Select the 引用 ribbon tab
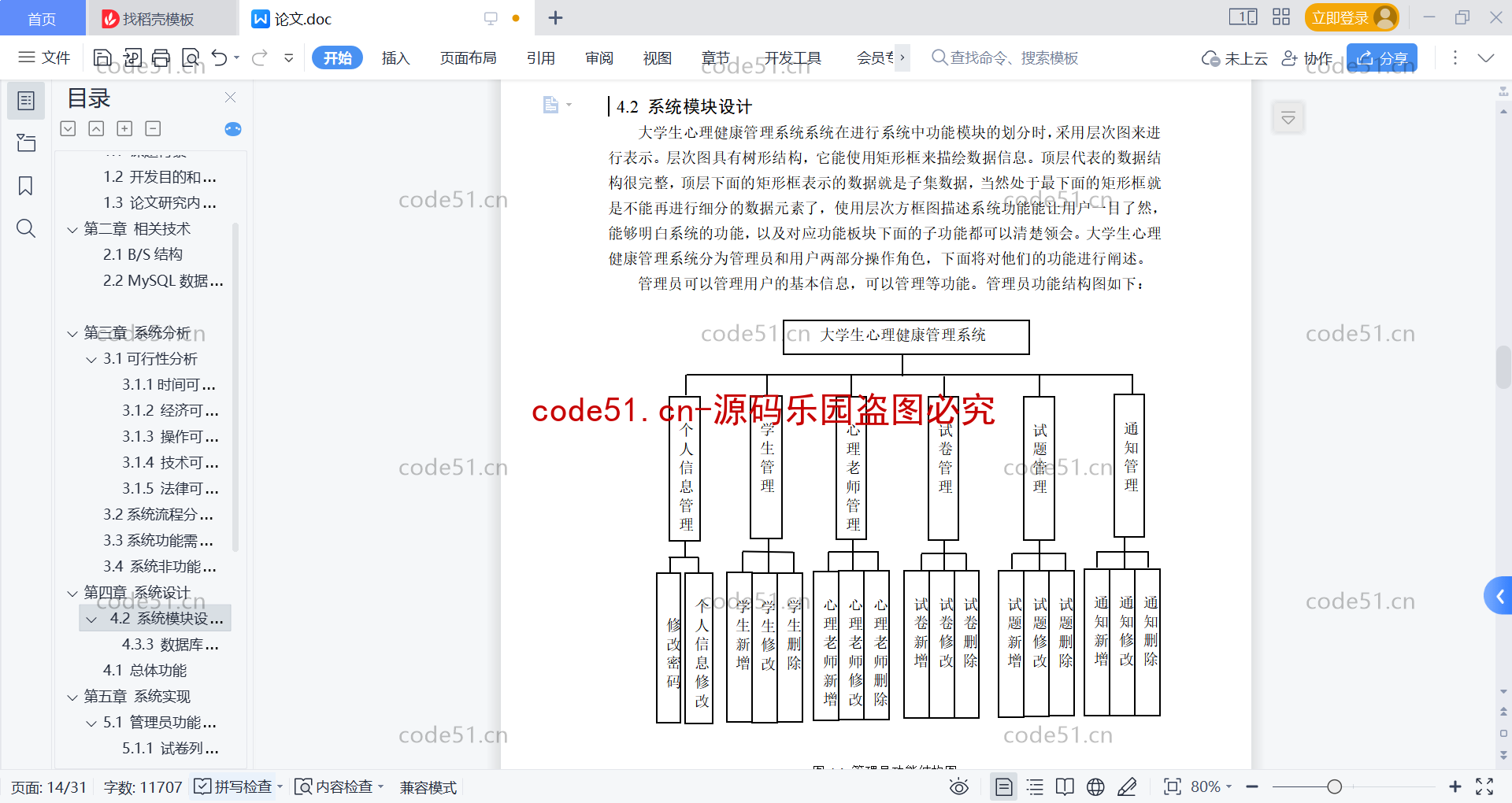1512x803 pixels. (x=541, y=57)
